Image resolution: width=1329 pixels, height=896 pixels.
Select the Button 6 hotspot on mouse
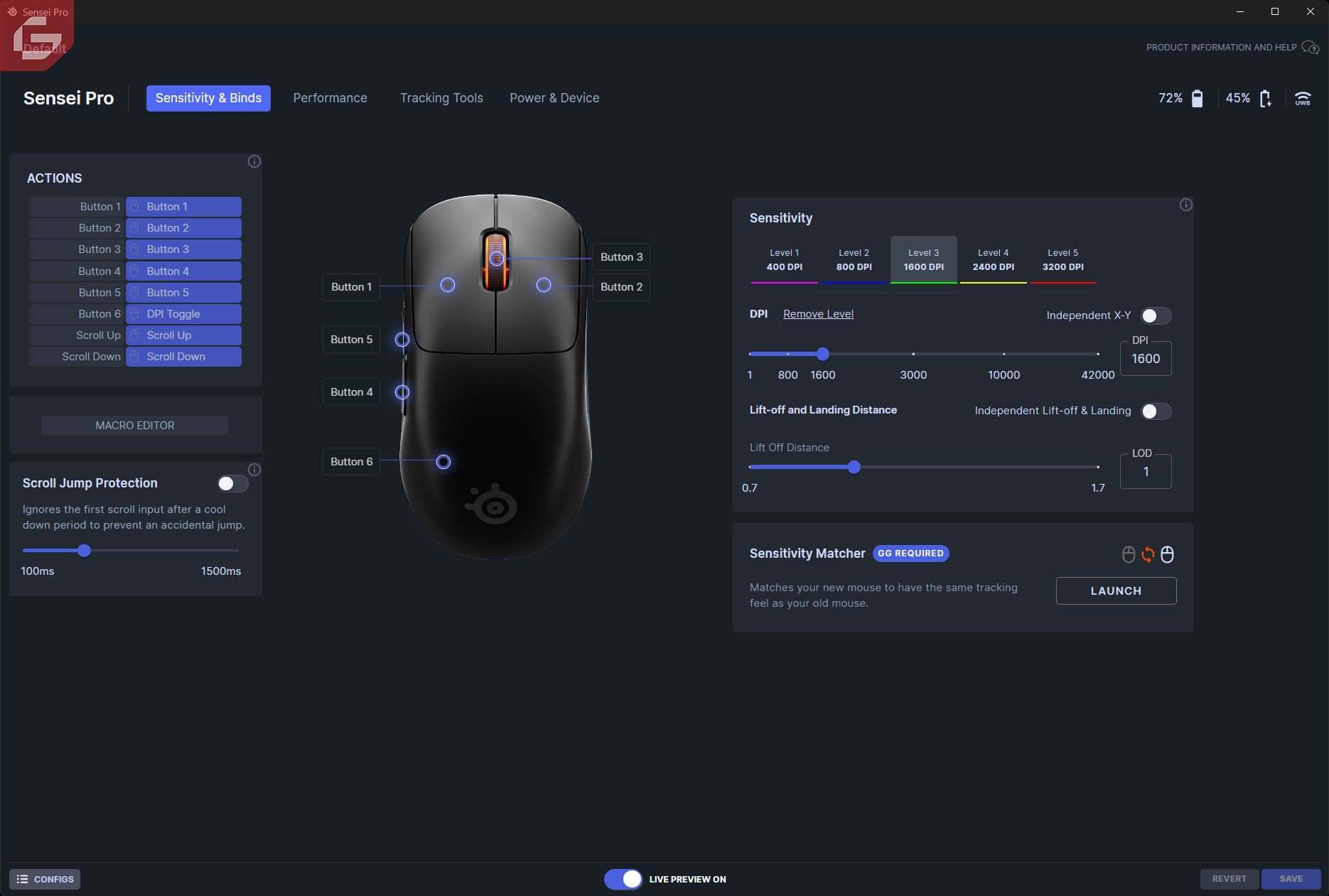[x=443, y=462]
